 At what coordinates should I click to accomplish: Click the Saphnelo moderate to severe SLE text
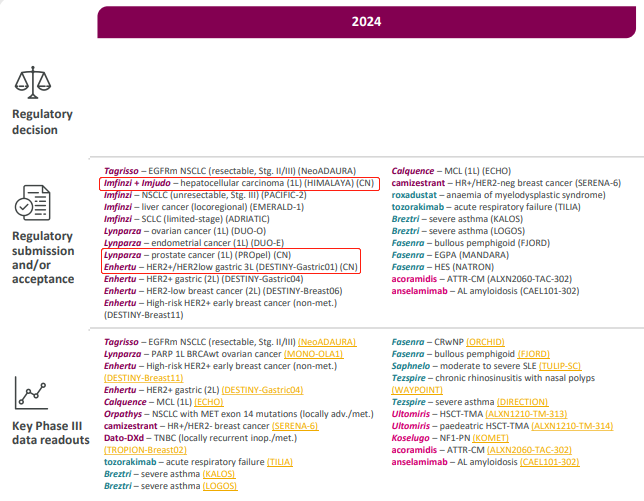click(x=464, y=366)
